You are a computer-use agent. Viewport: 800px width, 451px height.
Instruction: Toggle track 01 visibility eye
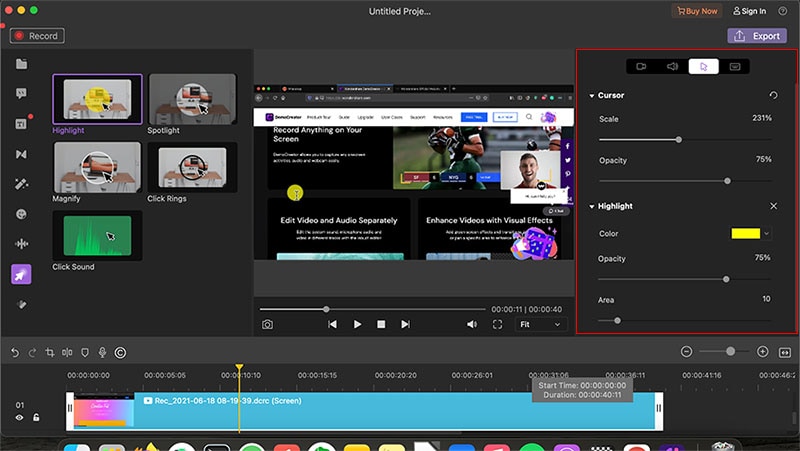(x=19, y=417)
